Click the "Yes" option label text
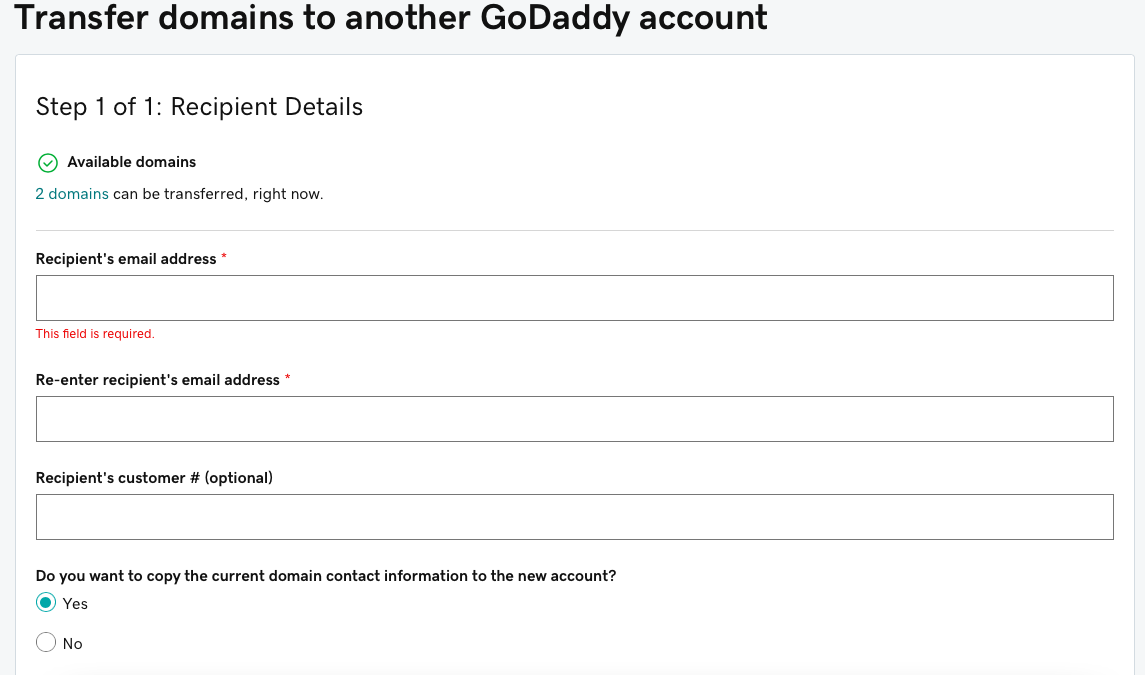 (75, 604)
